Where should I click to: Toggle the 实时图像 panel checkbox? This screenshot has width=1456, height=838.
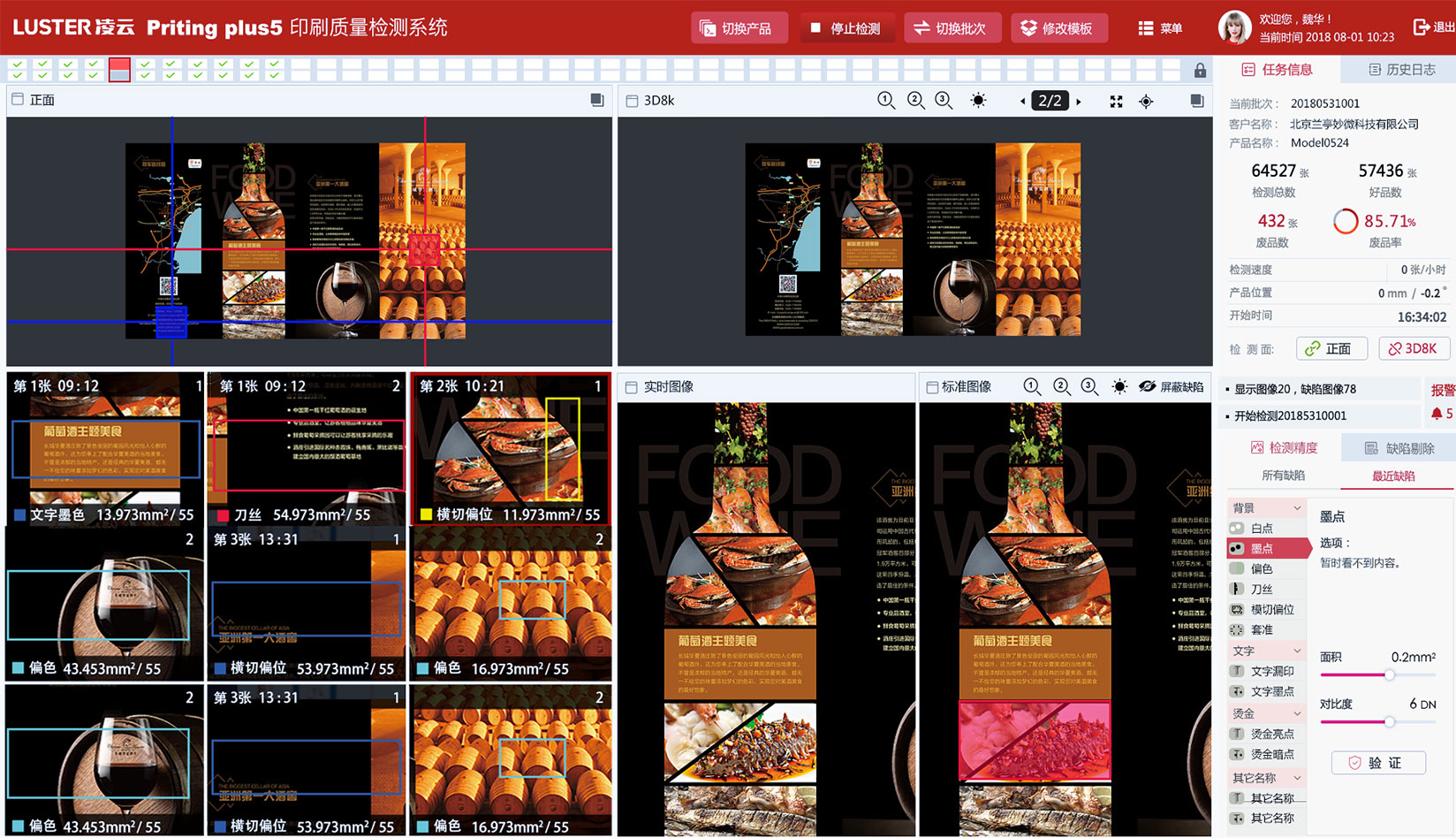tap(631, 387)
